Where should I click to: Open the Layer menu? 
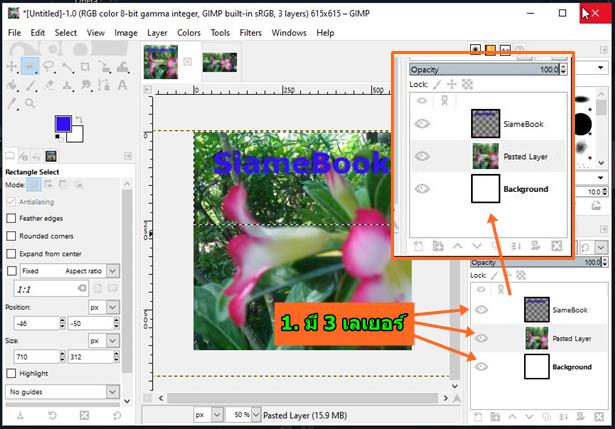click(157, 33)
